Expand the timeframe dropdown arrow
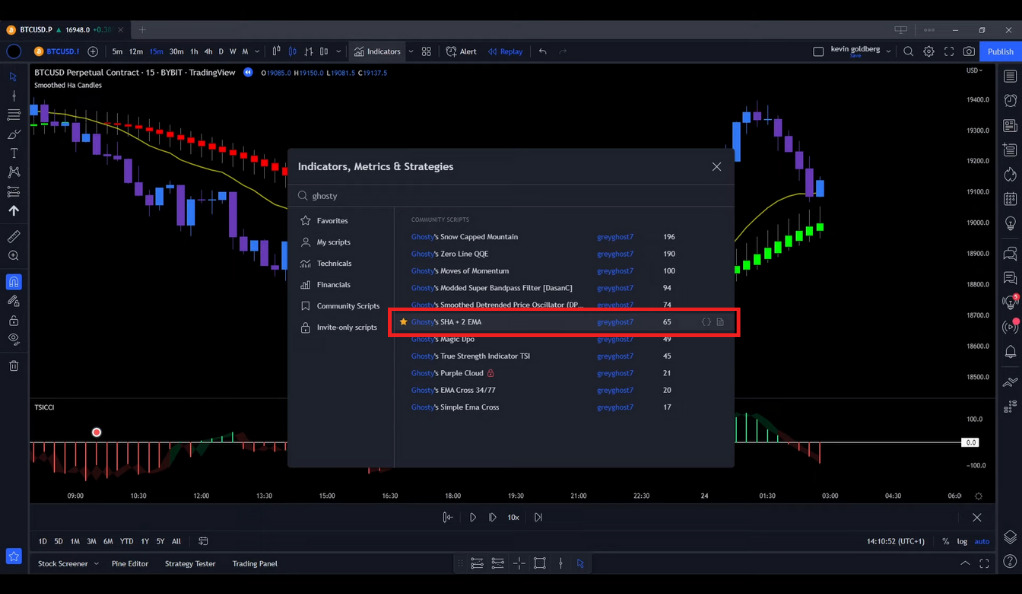Screen dimensions: 1022x594 (x=257, y=52)
